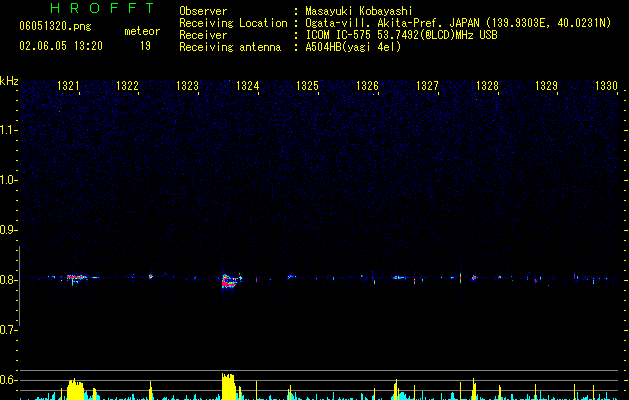Click the 1328 time marker
Image resolution: width=629 pixels, height=400 pixels.
click(487, 86)
